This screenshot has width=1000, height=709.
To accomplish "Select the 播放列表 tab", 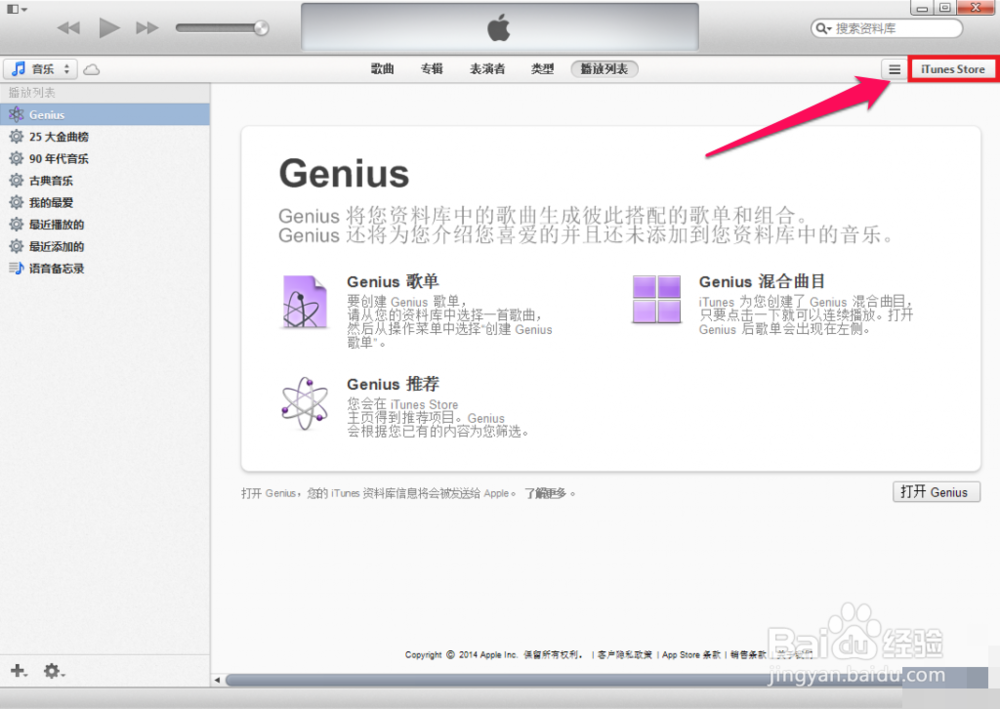I will [x=604, y=69].
